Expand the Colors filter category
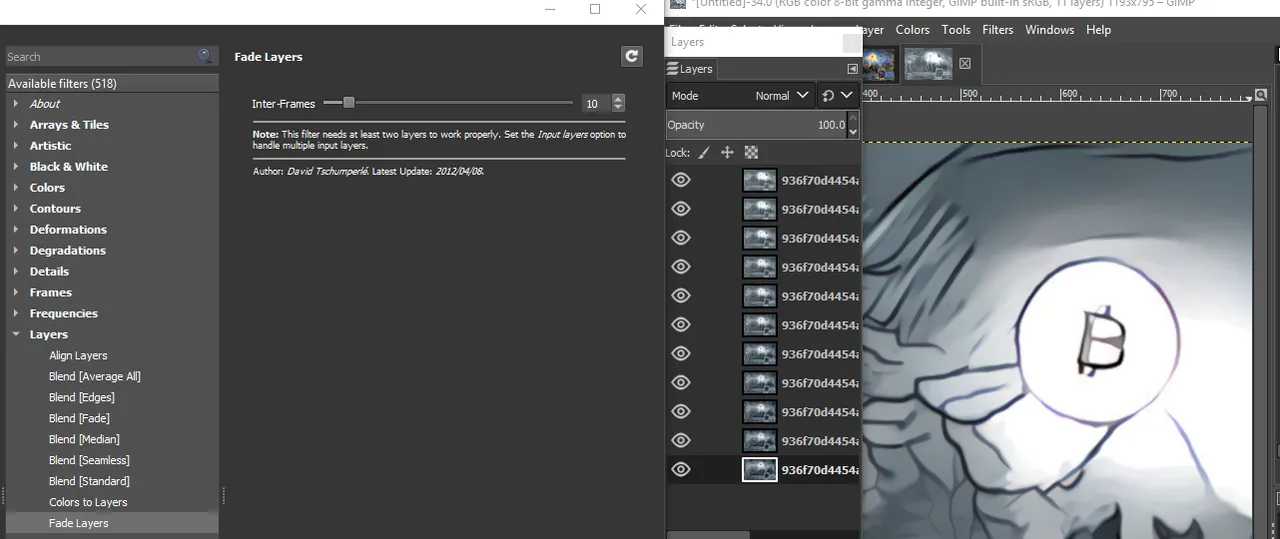1280x539 pixels. point(16,188)
